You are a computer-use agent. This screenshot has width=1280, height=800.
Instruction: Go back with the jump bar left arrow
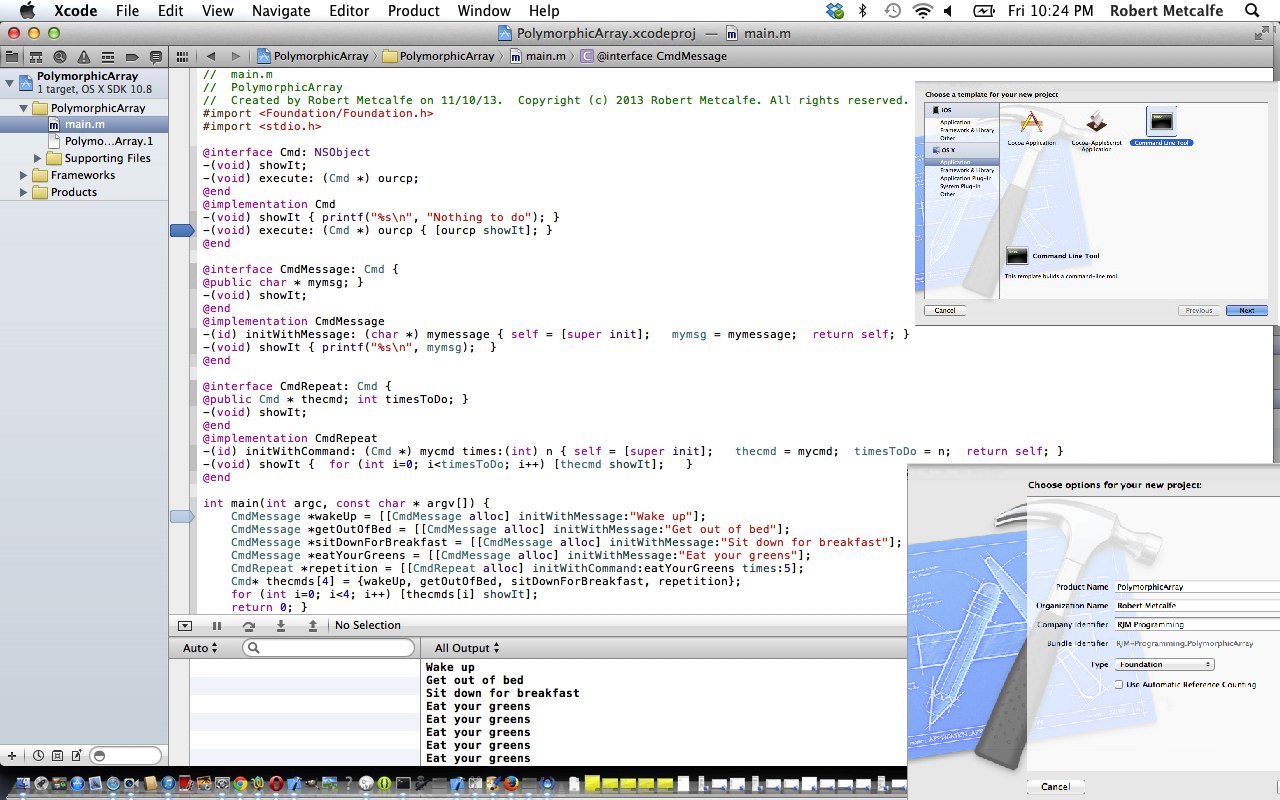(x=211, y=57)
